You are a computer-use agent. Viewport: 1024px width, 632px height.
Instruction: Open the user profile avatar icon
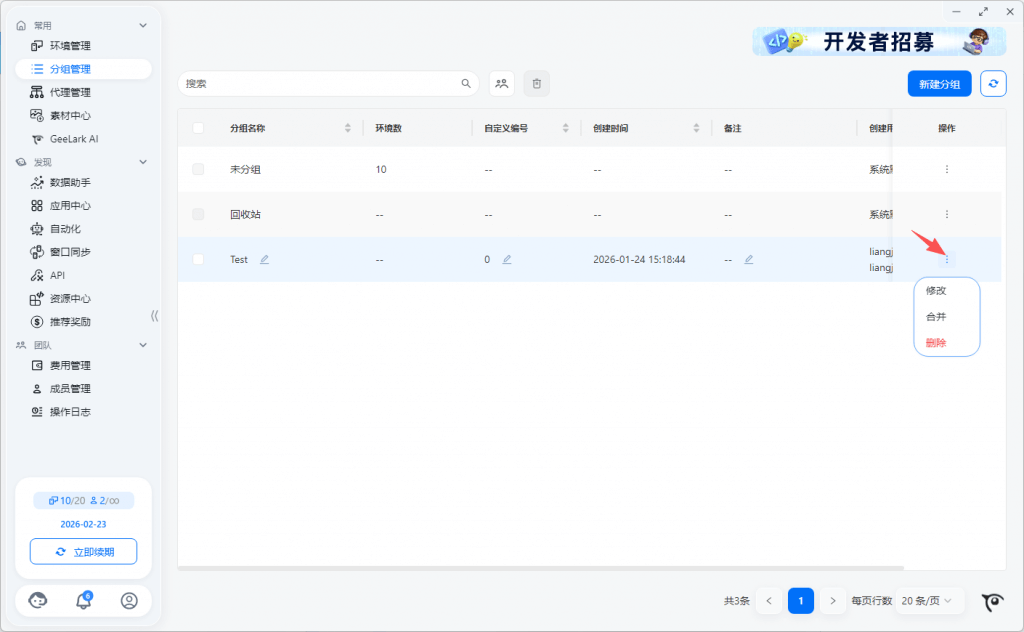point(129,601)
